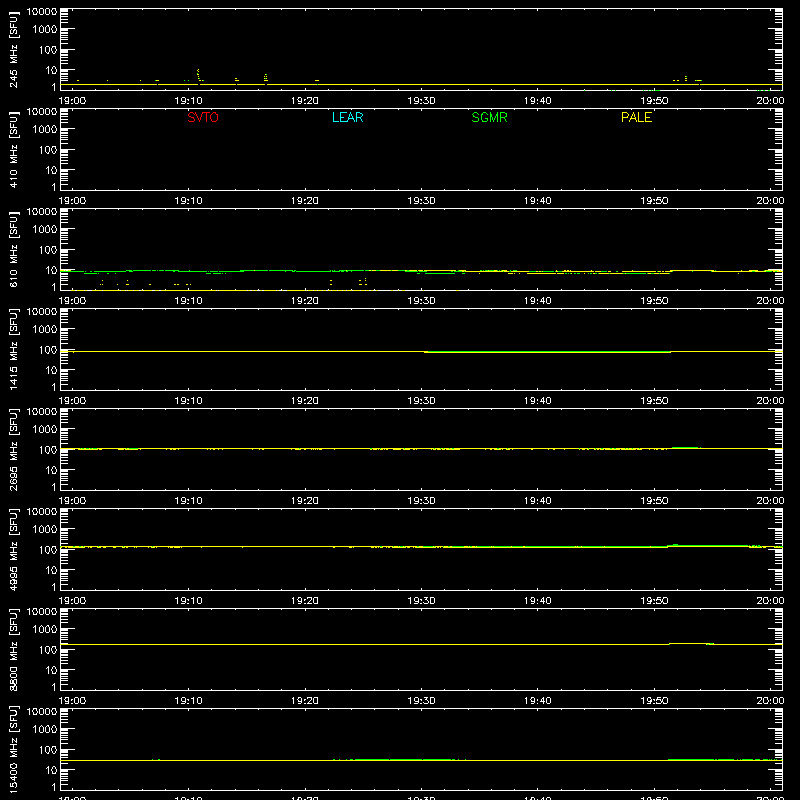This screenshot has width=800, height=800.
Task: Click 19:20 tick under the 8800 MHz plot
Action: point(305,701)
